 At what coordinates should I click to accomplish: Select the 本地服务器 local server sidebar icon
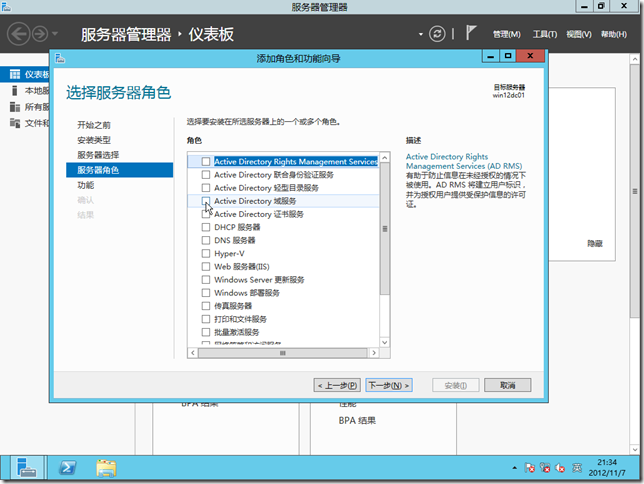(x=15, y=90)
